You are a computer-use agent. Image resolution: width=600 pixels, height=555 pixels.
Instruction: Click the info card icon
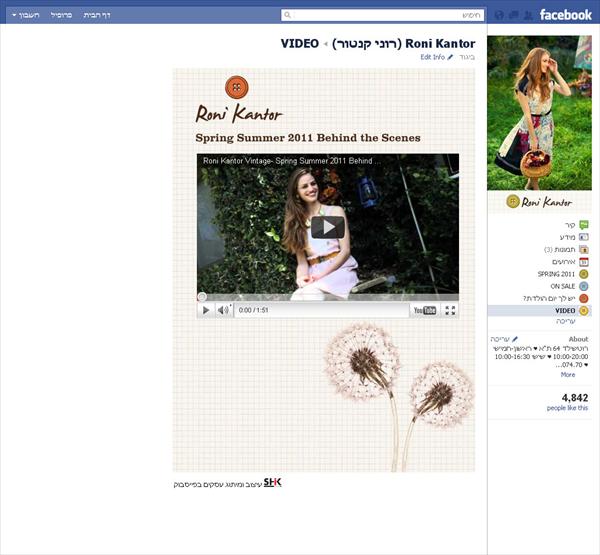(584, 237)
